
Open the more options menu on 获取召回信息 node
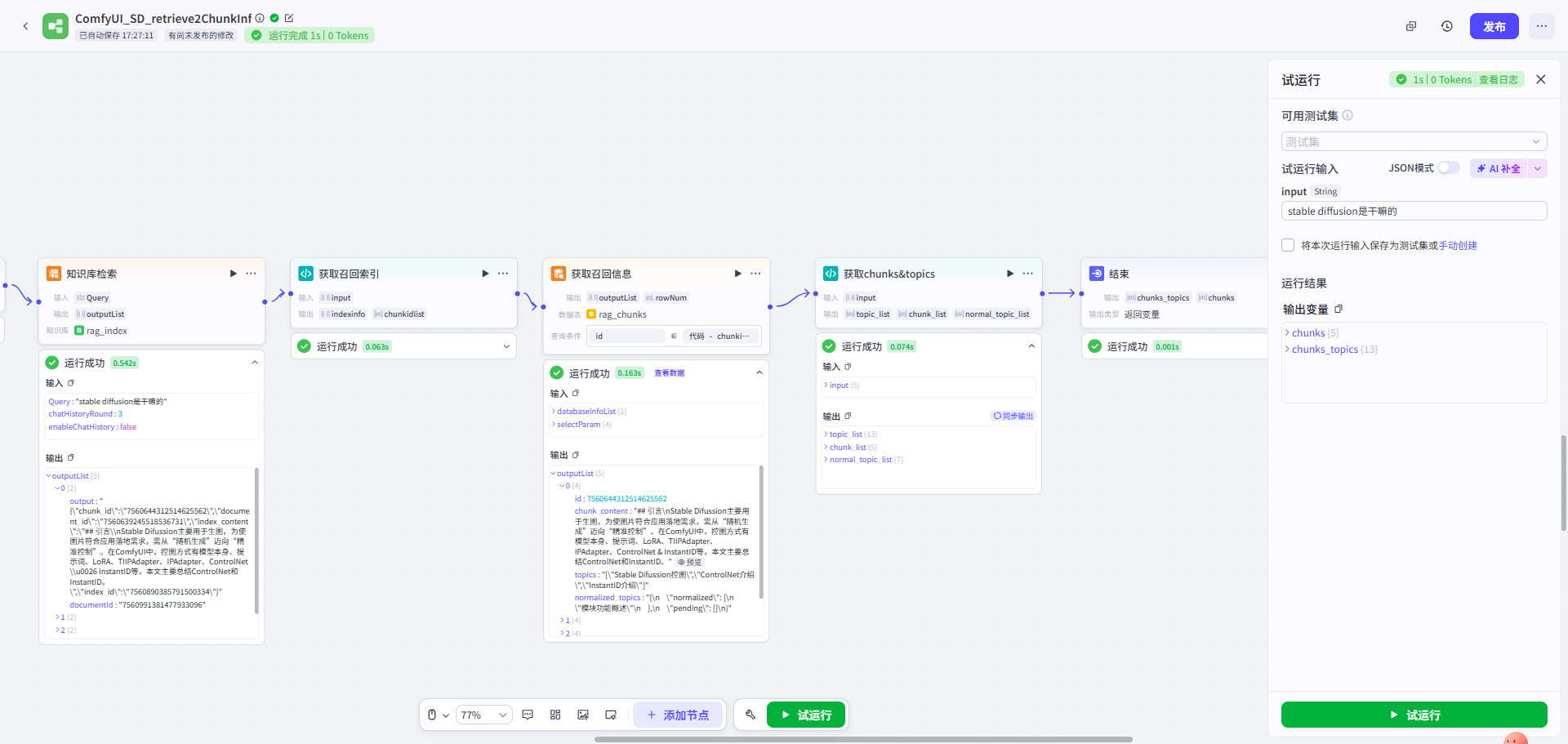pyautogui.click(x=755, y=274)
